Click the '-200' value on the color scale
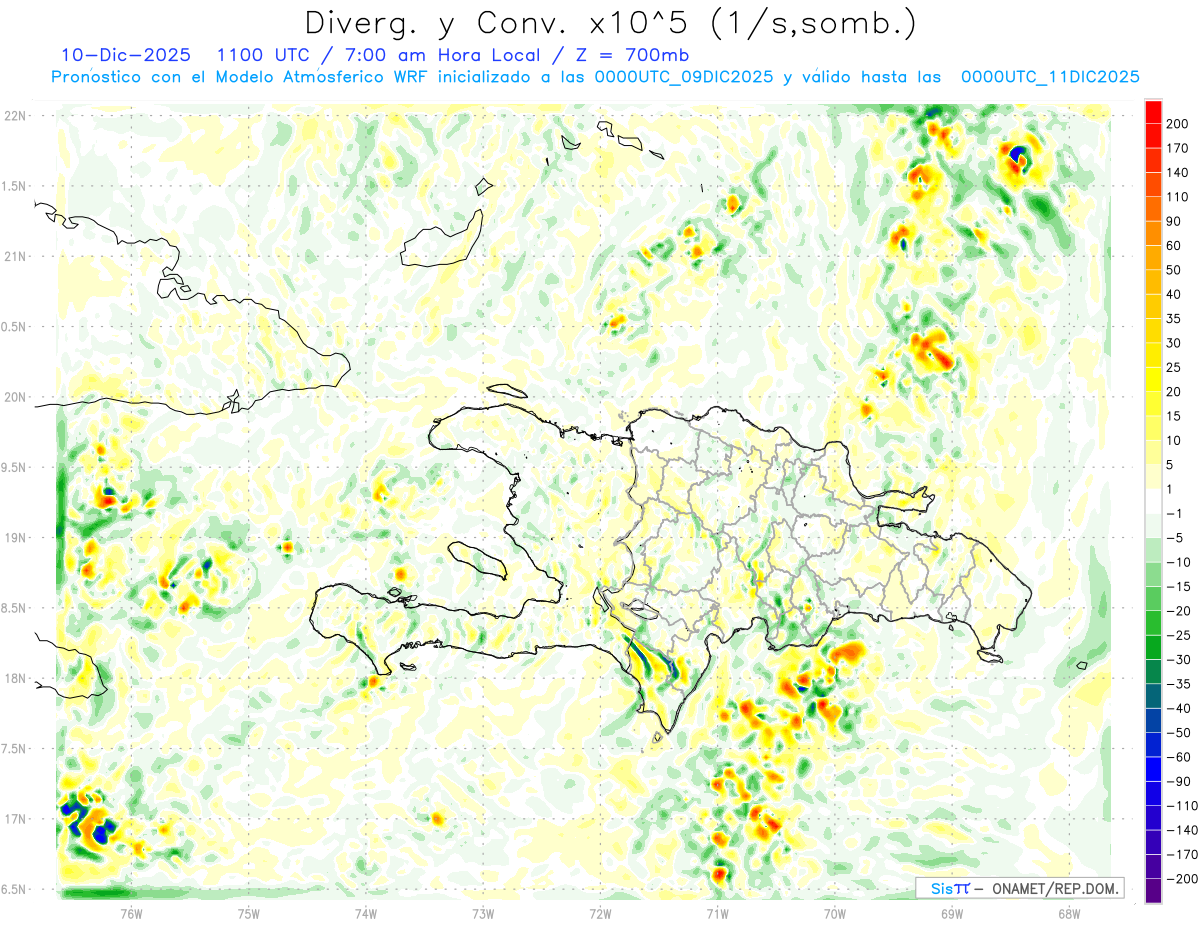Viewport: 1200px width, 927px height. coord(1182,879)
